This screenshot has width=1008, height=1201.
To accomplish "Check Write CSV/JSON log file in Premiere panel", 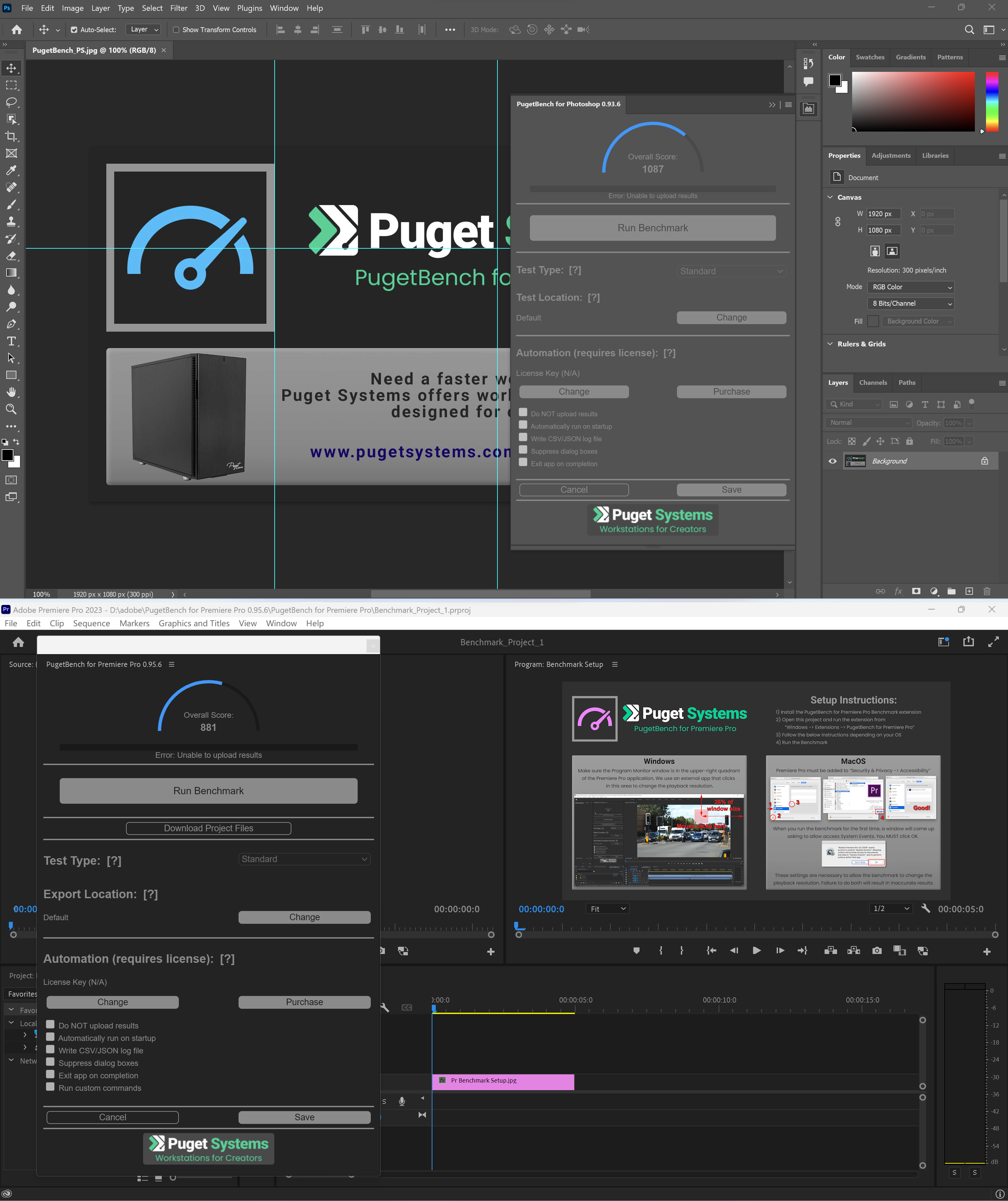I will click(50, 1049).
